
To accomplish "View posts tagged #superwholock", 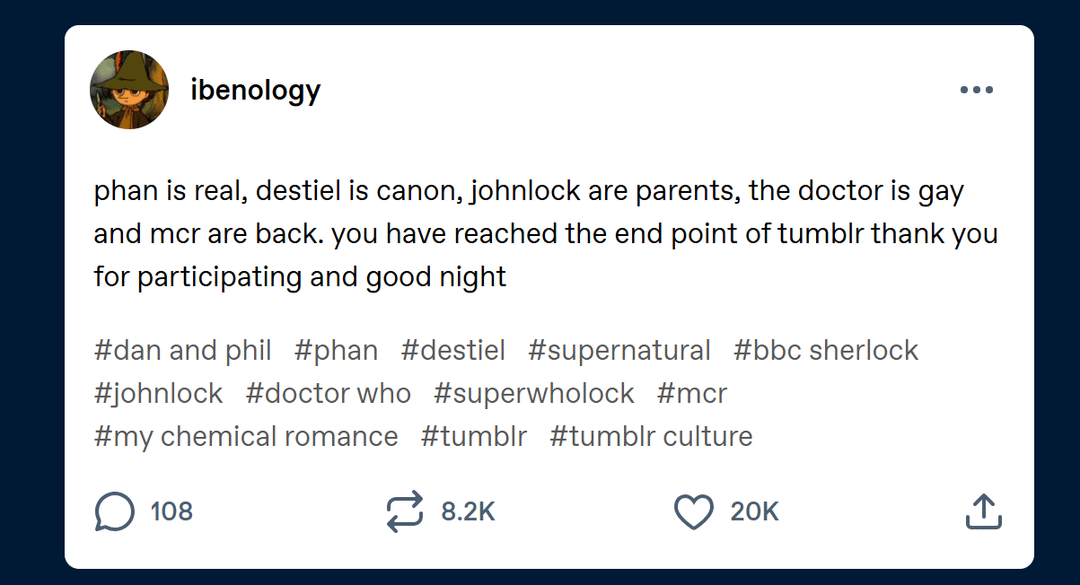I will click(534, 394).
